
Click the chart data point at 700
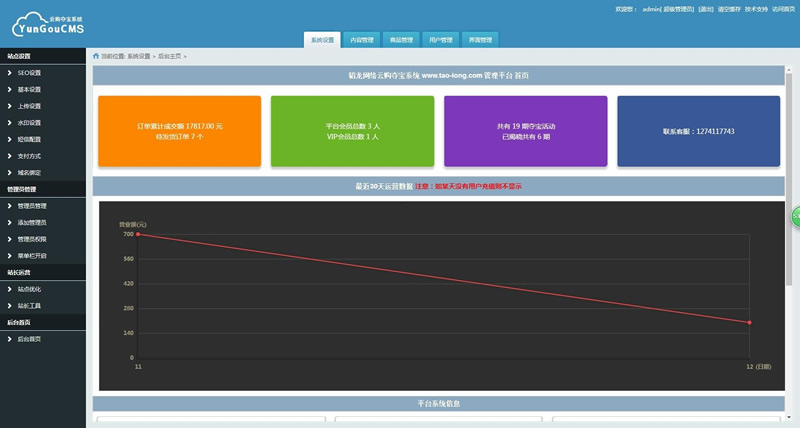(138, 234)
